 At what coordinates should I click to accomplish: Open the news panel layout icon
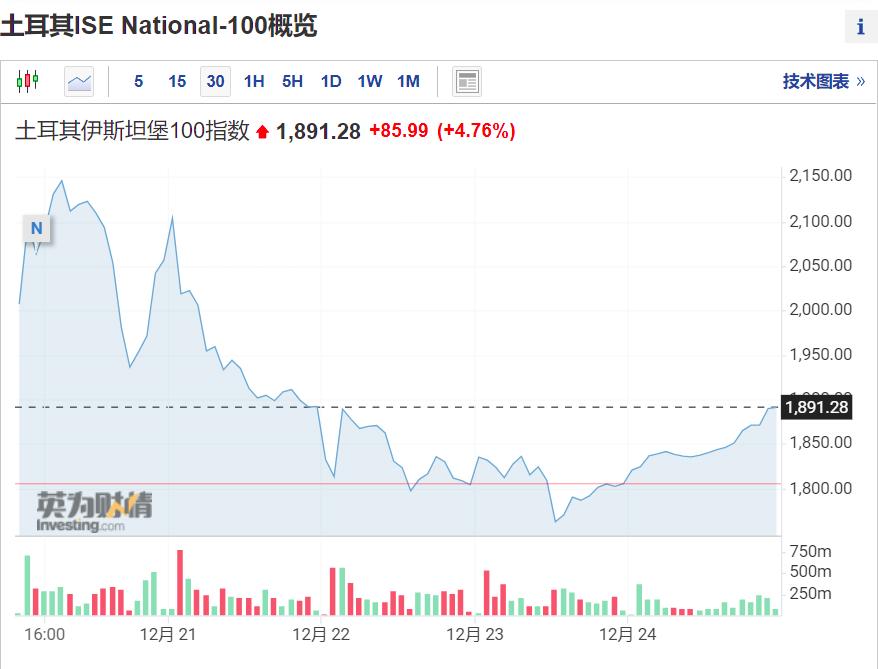point(467,81)
